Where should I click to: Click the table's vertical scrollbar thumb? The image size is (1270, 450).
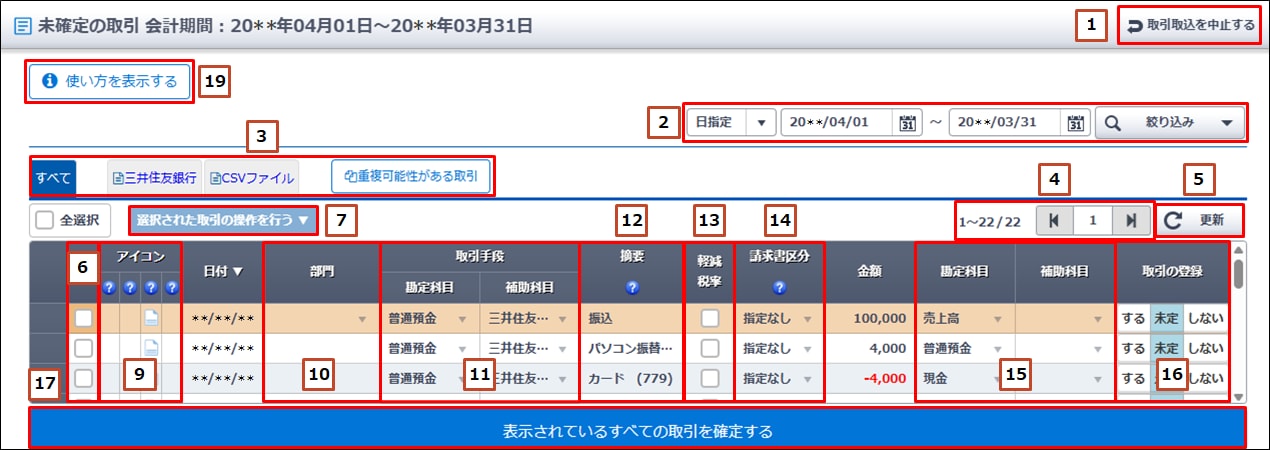pyautogui.click(x=1240, y=273)
